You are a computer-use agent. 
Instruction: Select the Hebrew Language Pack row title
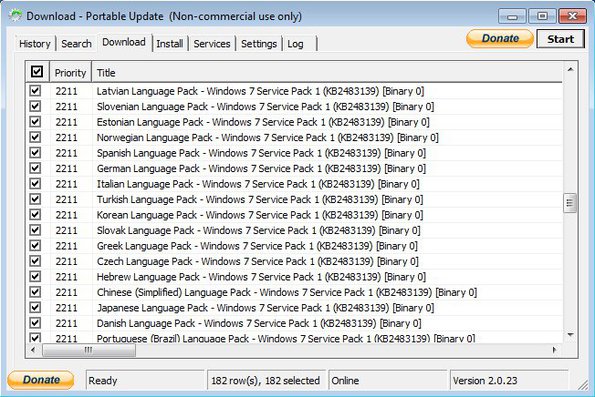click(x=261, y=277)
